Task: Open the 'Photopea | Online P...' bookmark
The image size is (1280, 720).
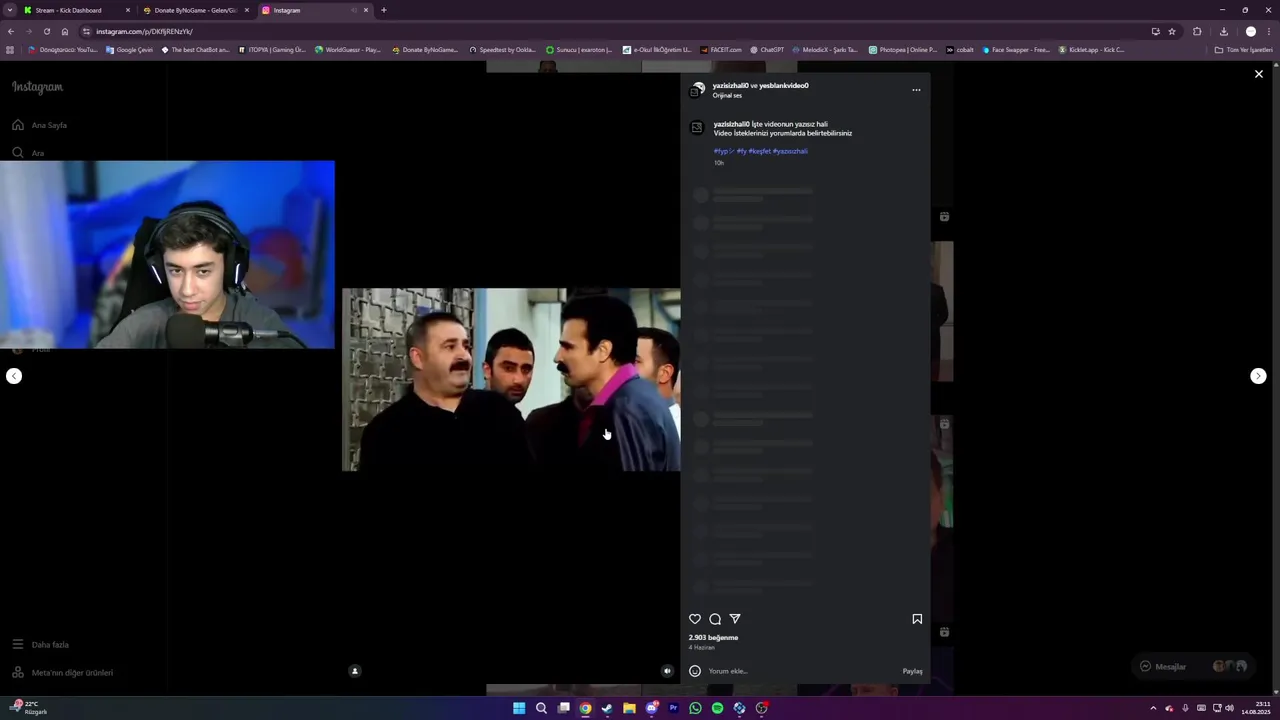Action: pyautogui.click(x=903, y=49)
